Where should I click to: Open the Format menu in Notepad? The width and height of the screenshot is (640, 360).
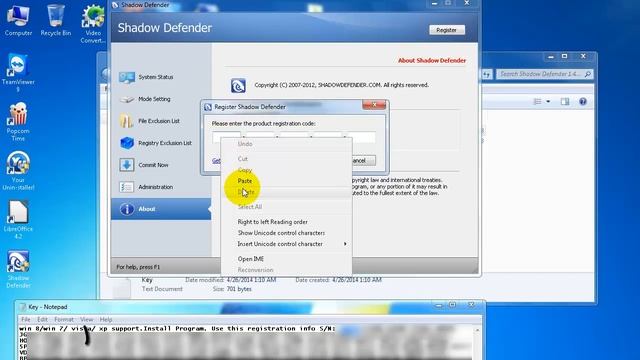click(64, 320)
